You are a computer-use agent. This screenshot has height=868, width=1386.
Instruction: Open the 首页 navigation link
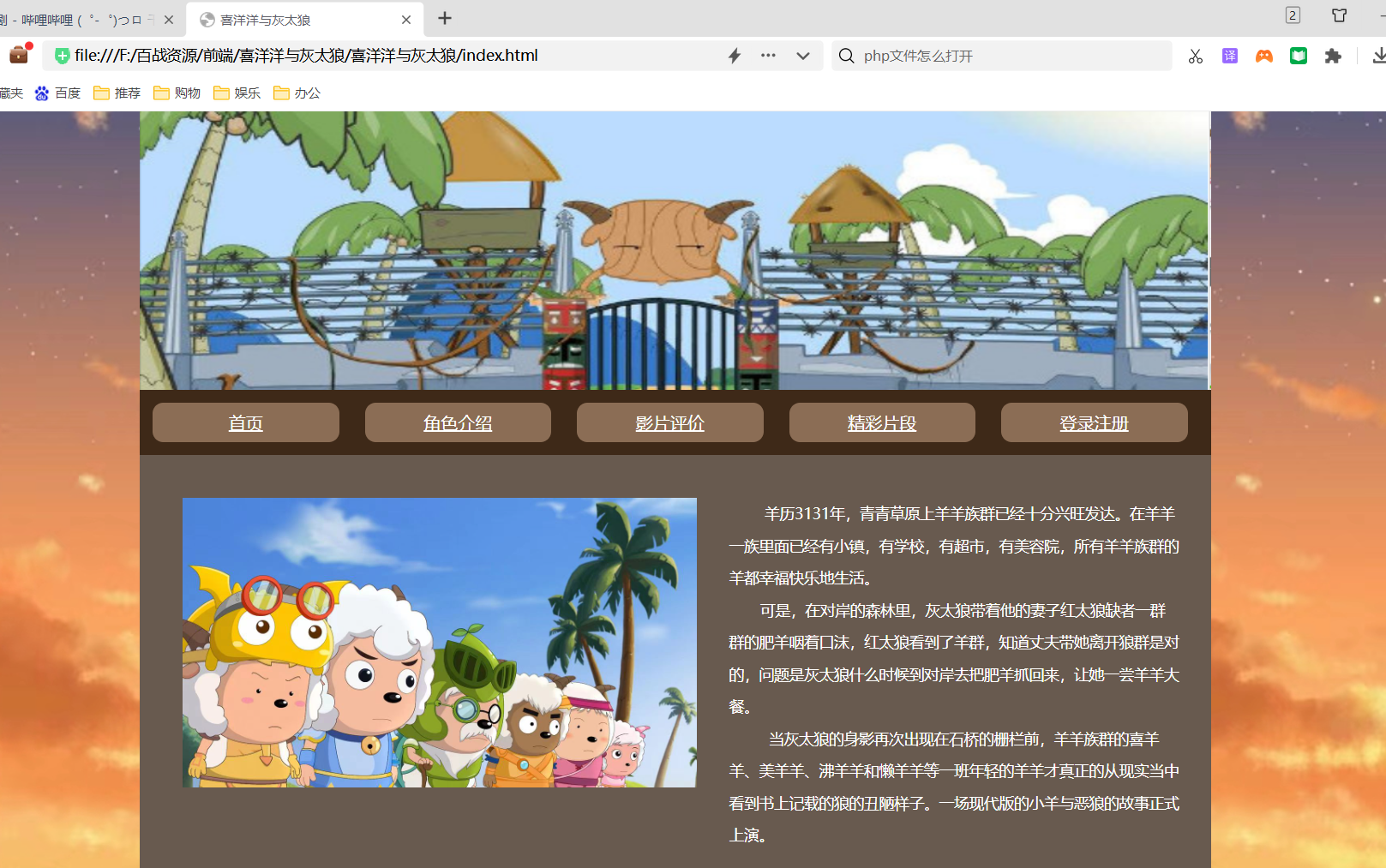coord(245,422)
